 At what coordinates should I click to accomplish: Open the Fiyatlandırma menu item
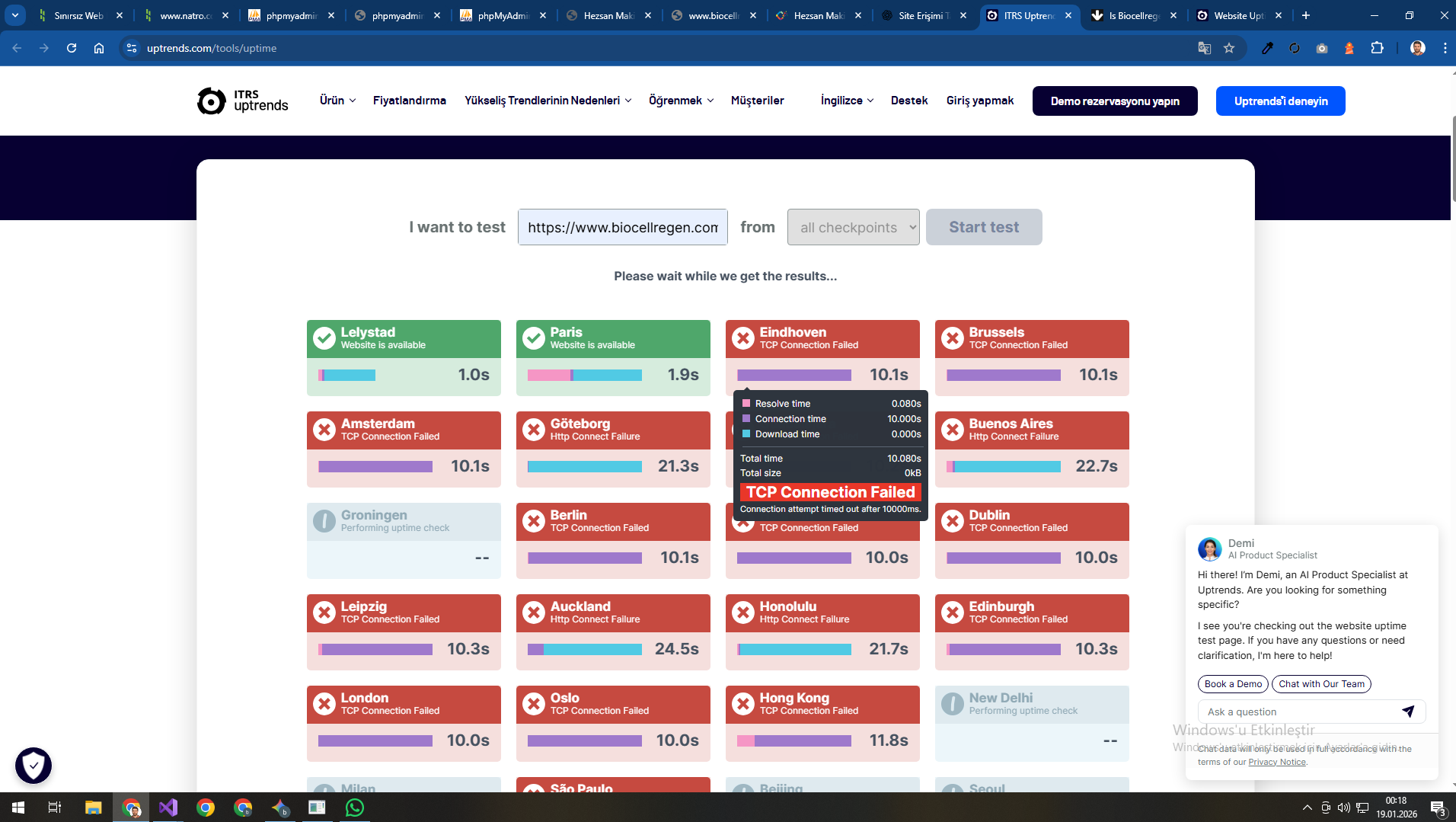coord(410,101)
